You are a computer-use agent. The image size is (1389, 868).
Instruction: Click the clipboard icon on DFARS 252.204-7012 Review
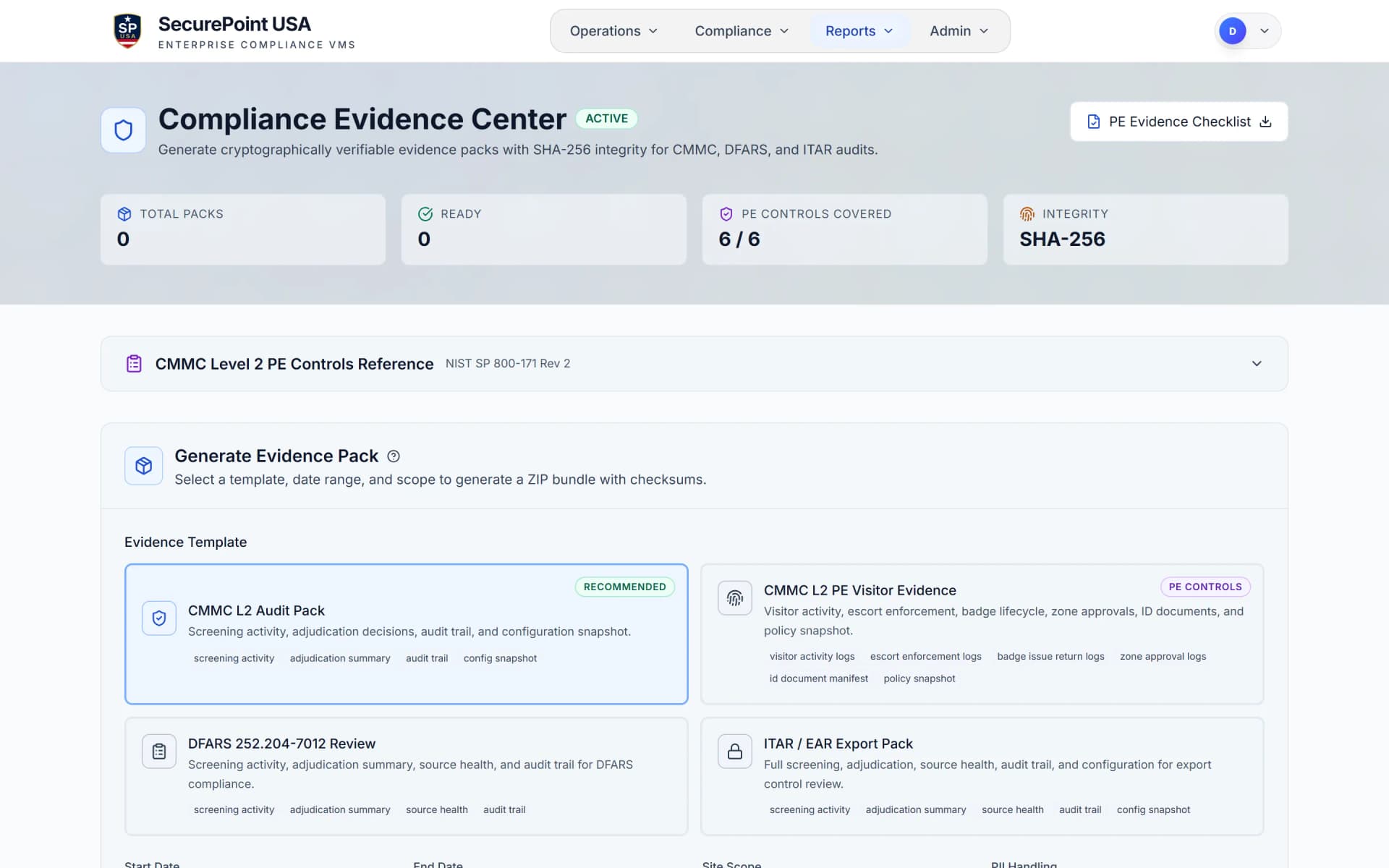click(159, 752)
